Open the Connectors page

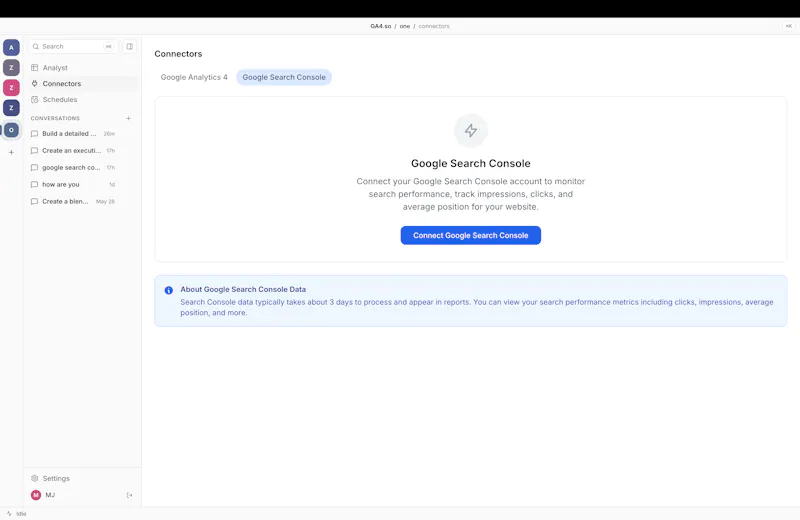(83, 84)
